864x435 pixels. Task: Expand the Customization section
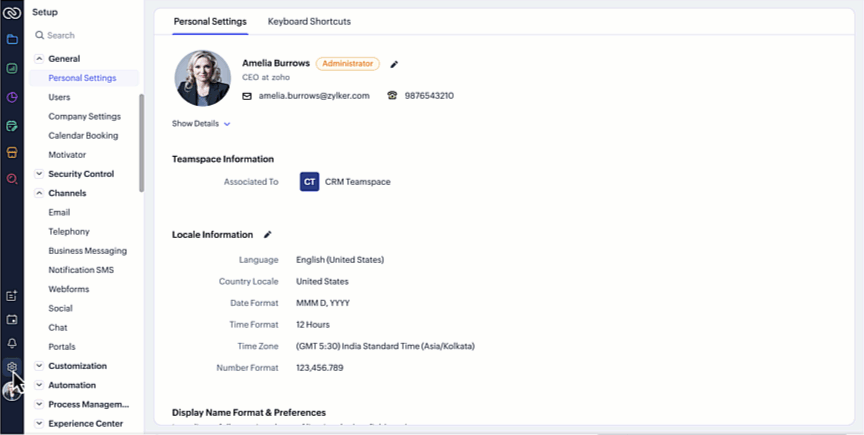(39, 366)
